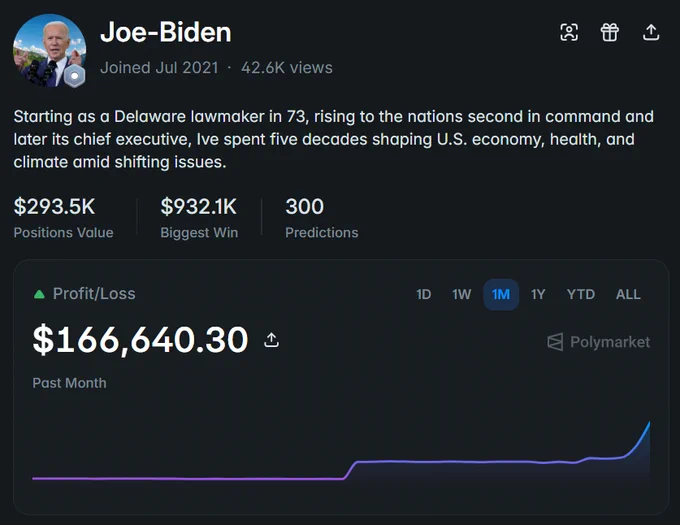The image size is (680, 525).
Task: Click the $932.1K Biggest Win stat
Action: (199, 218)
